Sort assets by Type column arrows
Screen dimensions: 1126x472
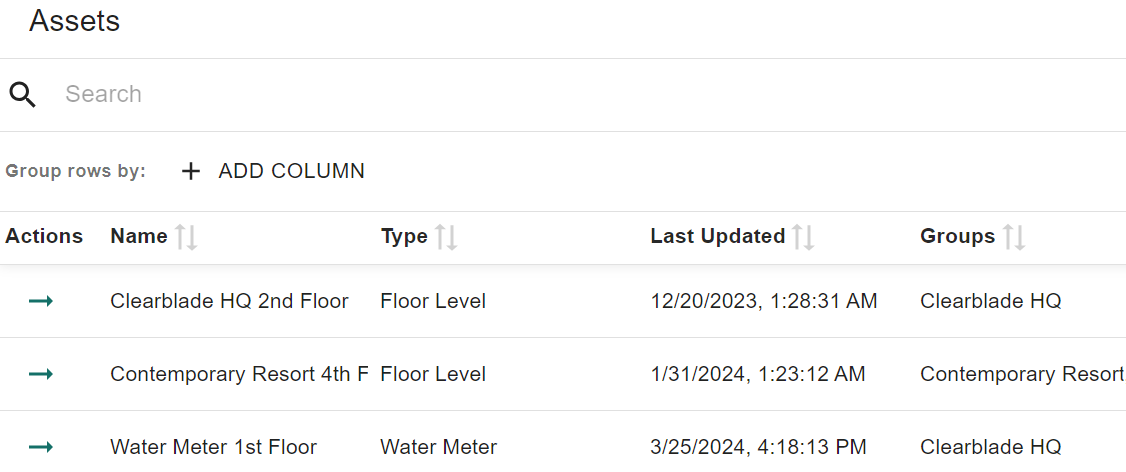point(446,237)
